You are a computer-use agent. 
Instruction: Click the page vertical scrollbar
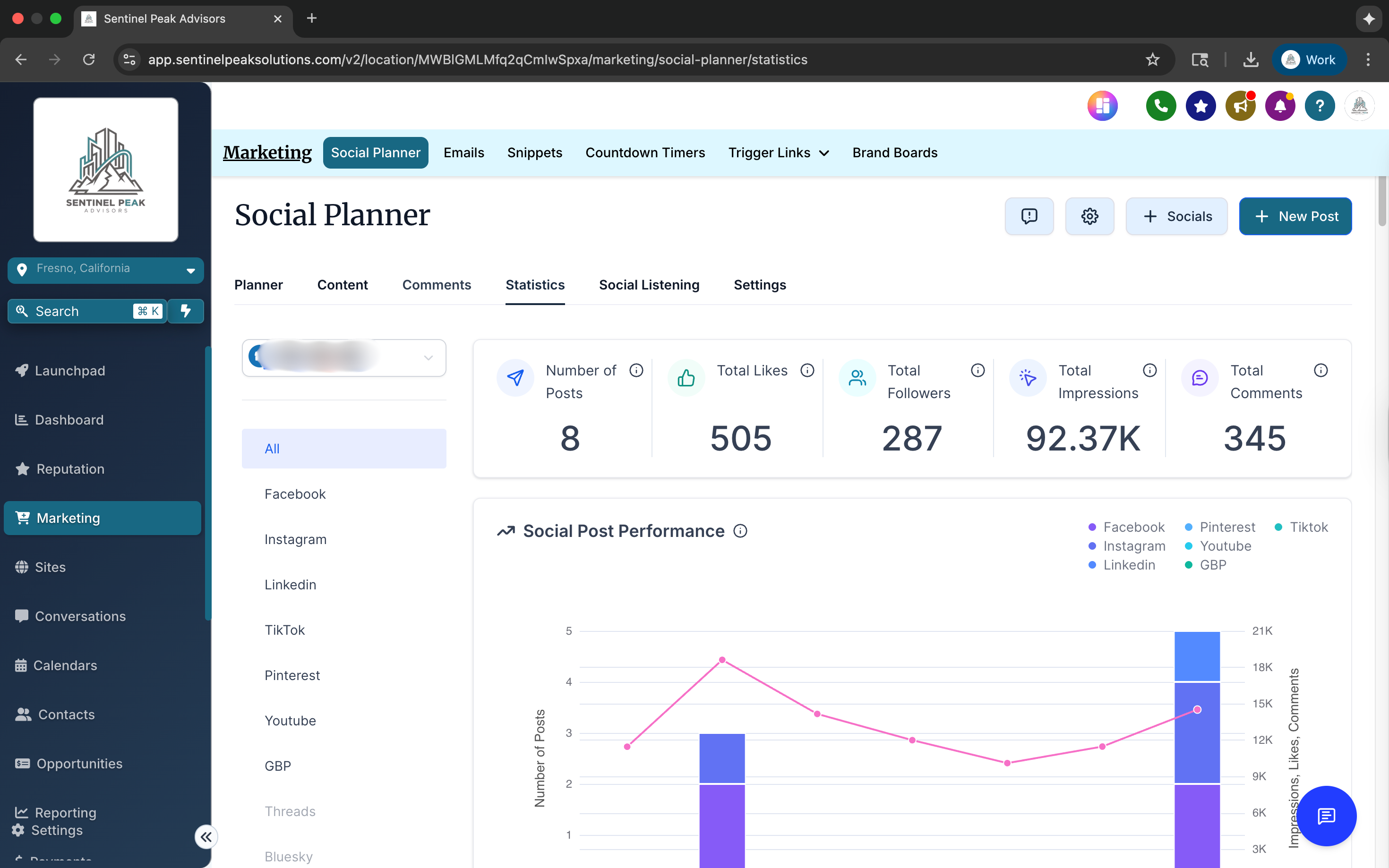click(x=1381, y=202)
